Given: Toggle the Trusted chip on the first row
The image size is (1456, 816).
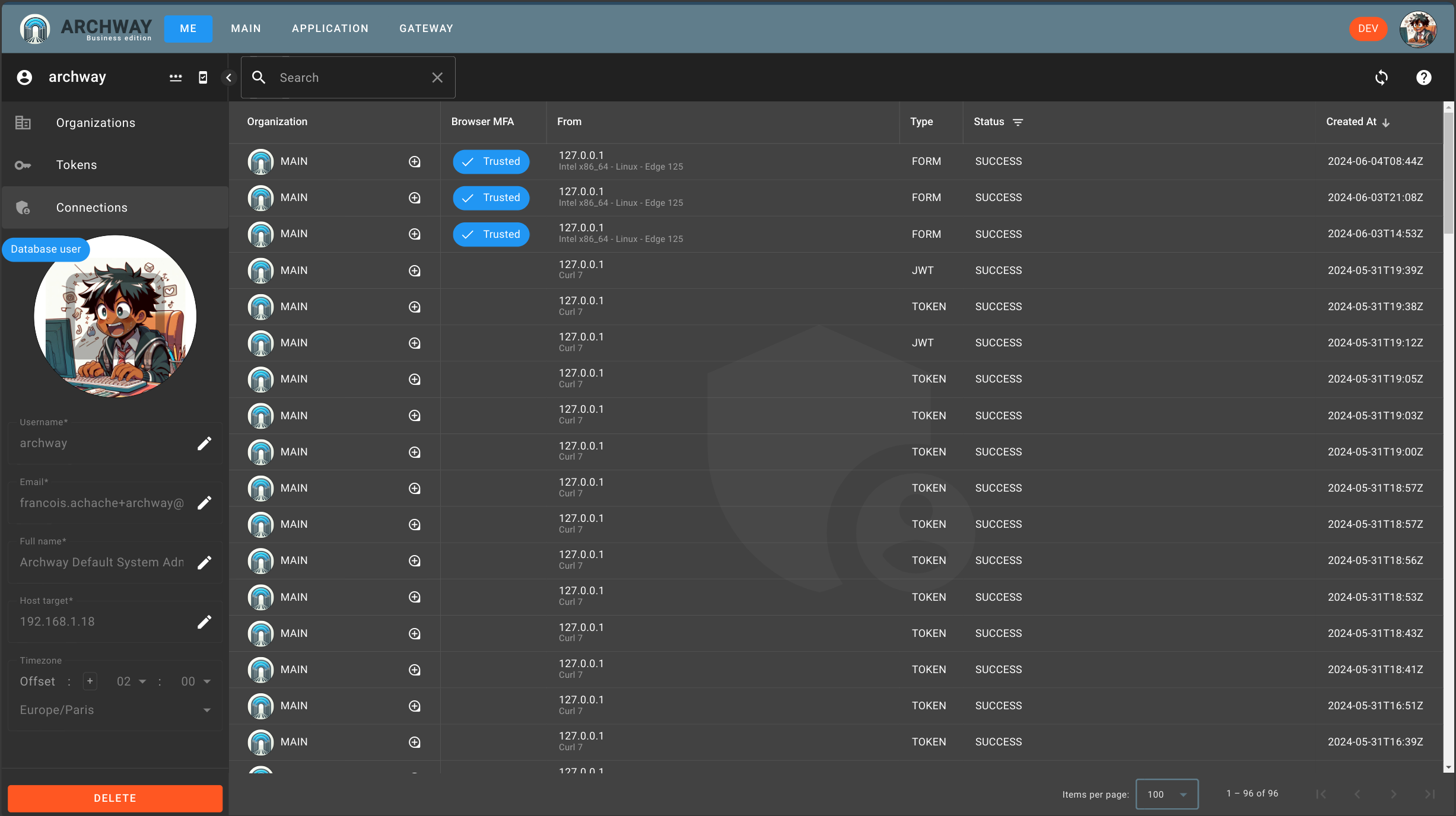Looking at the screenshot, I should [x=491, y=162].
